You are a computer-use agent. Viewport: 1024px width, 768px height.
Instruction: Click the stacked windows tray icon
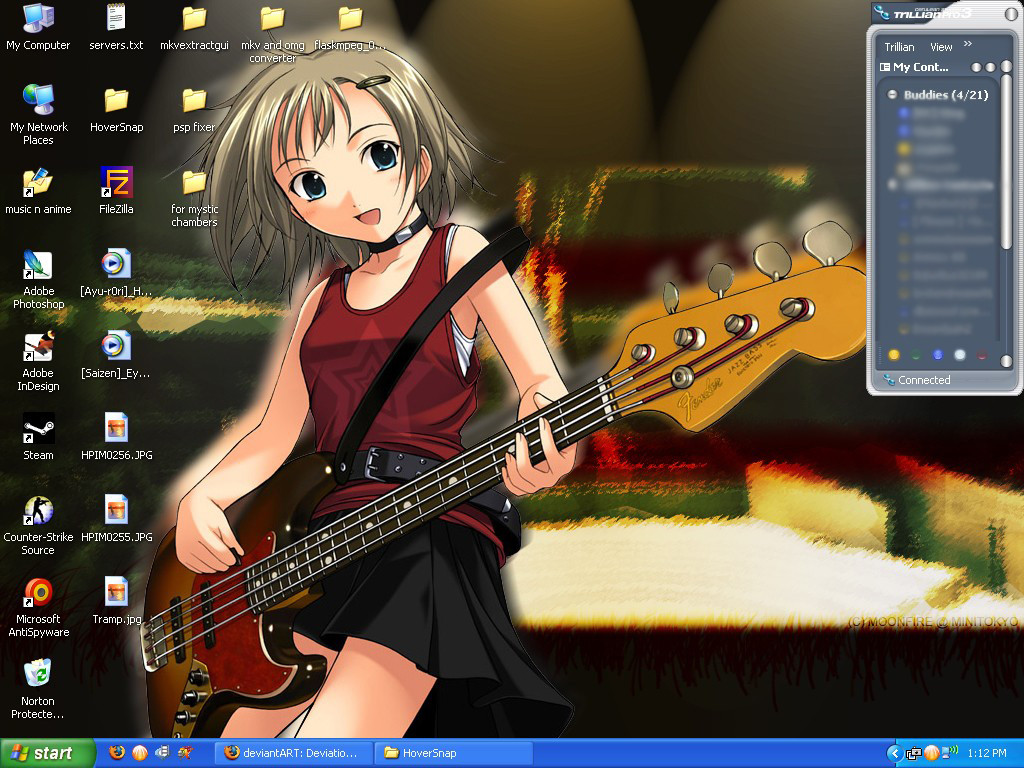[x=914, y=754]
